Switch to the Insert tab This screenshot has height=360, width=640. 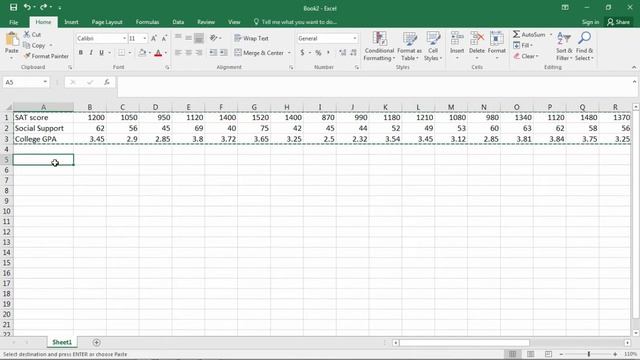[x=71, y=22]
